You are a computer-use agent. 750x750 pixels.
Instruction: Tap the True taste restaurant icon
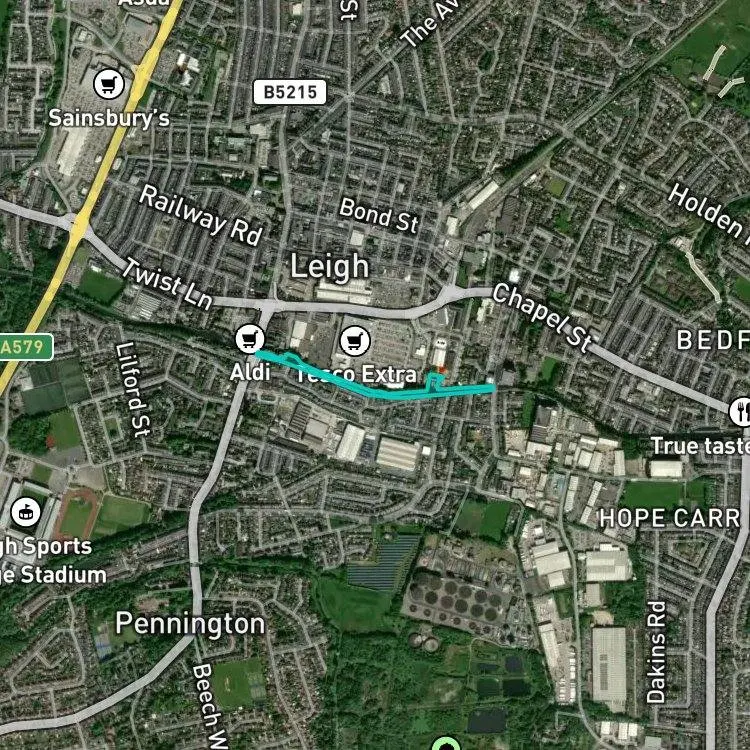(742, 412)
